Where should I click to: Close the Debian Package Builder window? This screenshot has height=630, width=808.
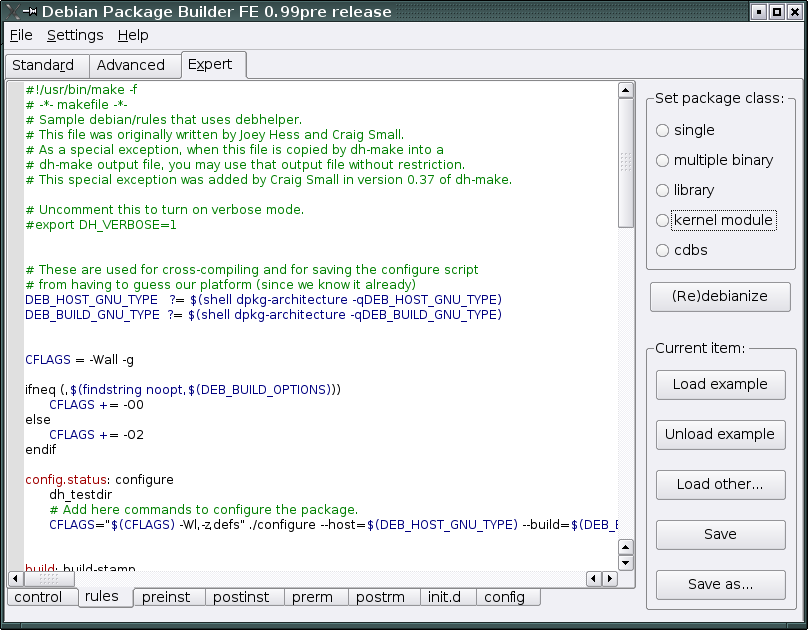(x=795, y=12)
